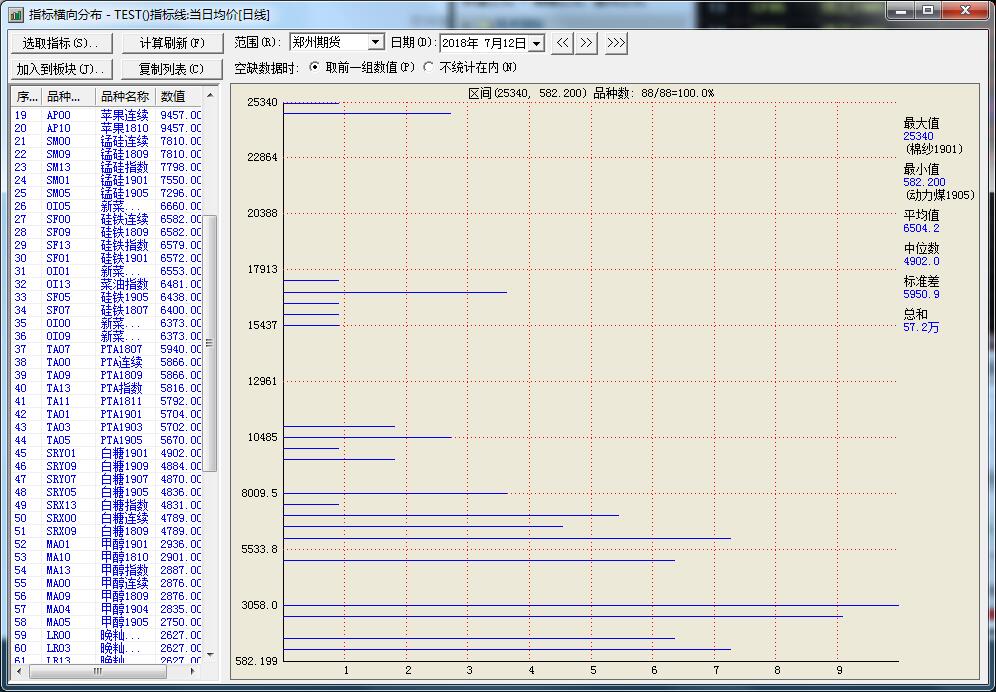
Task: Click the list scroll up arrow
Action: [210, 95]
